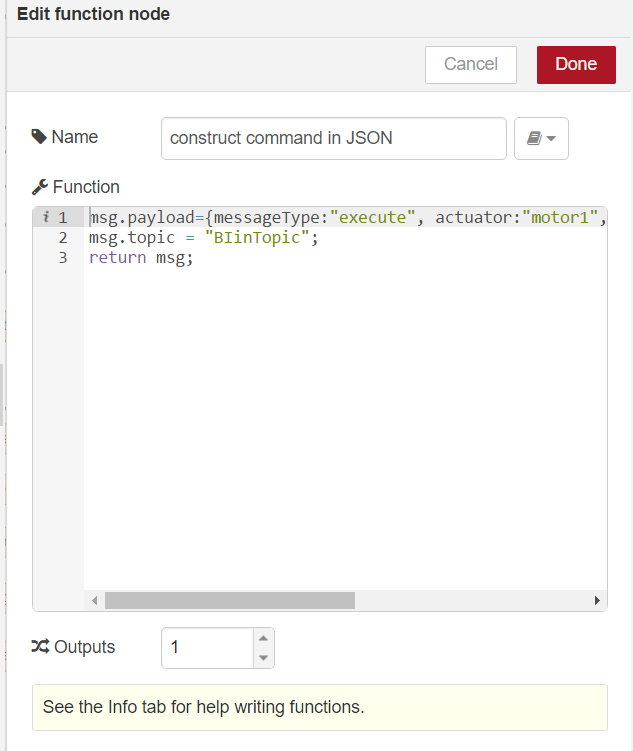Screen dimensions: 633x751
Task: Decrease Outputs with the down arrow
Action: [263, 657]
